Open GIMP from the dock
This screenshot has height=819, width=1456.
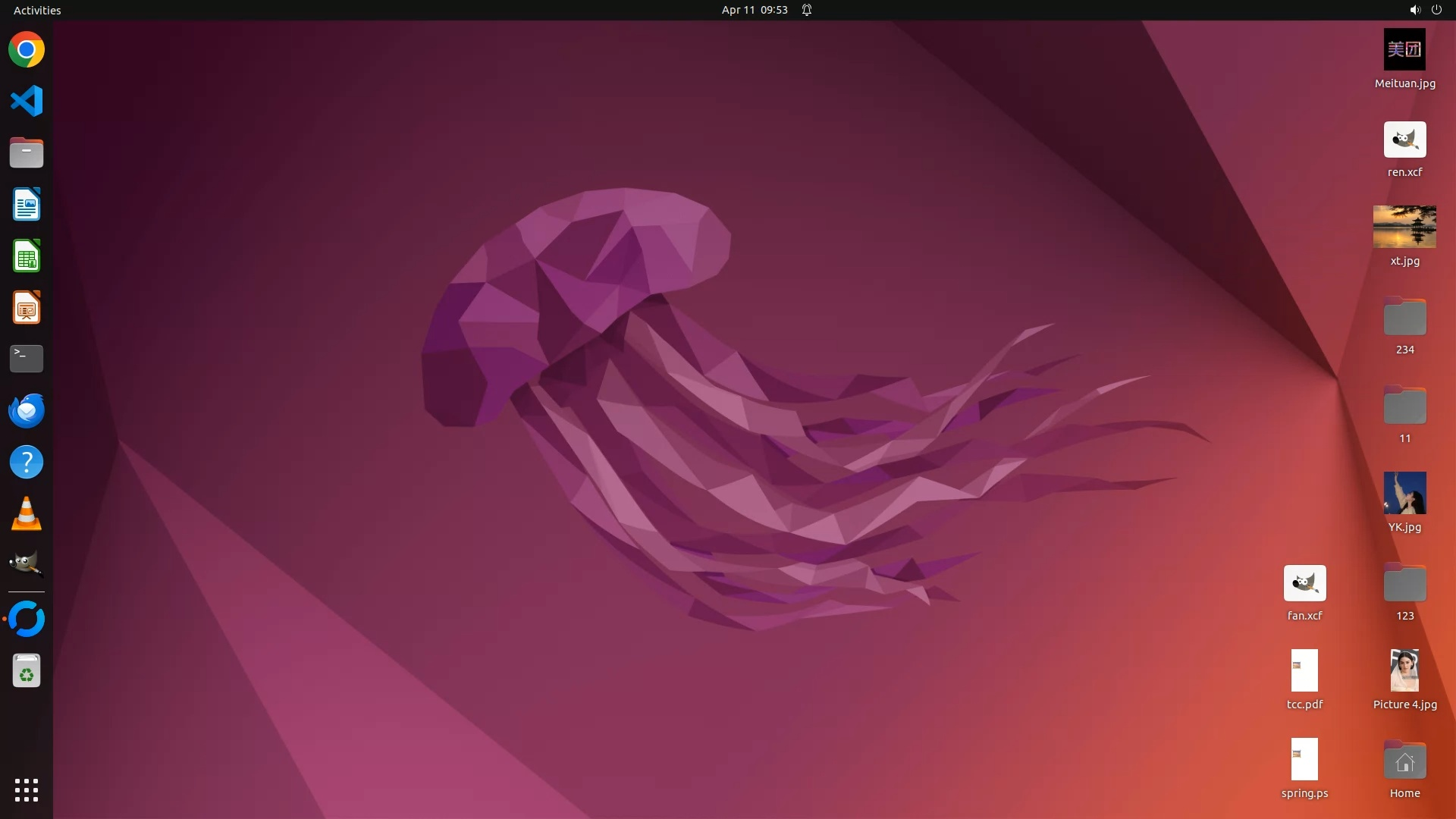[x=27, y=564]
